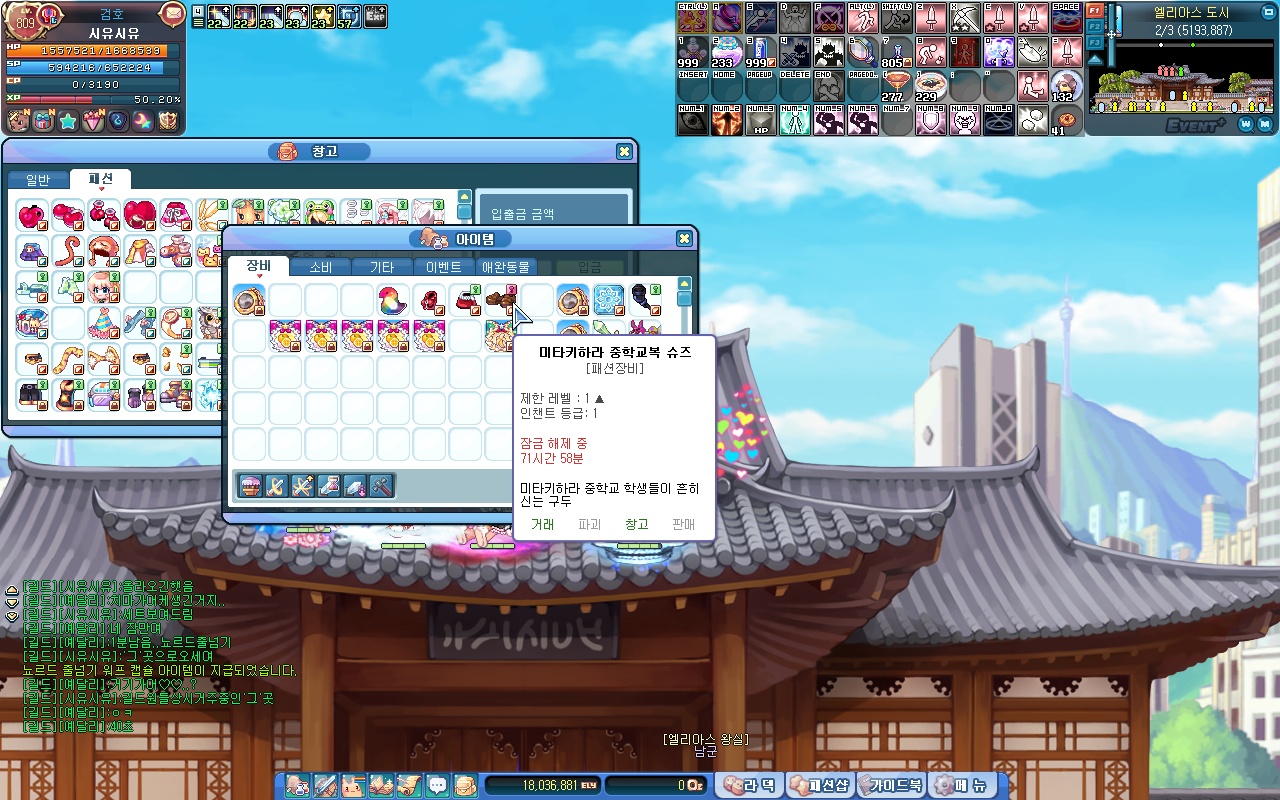
Task: Select the green frog hat in storage
Action: click(x=320, y=213)
